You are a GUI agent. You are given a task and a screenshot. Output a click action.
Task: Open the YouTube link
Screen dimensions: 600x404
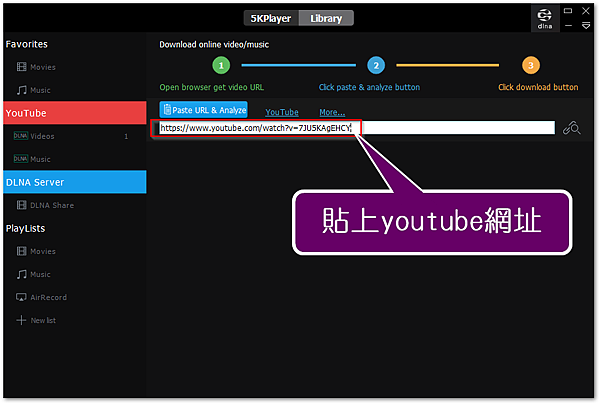tap(282, 112)
